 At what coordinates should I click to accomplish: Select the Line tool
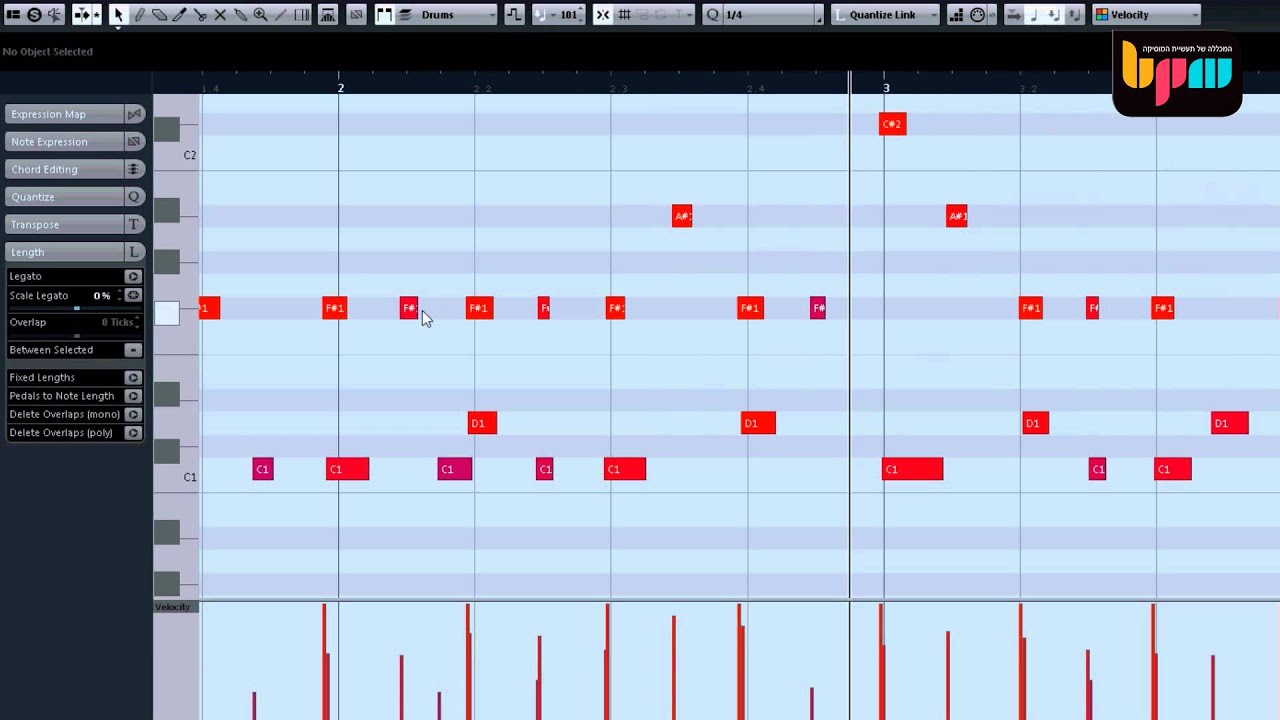tap(280, 15)
